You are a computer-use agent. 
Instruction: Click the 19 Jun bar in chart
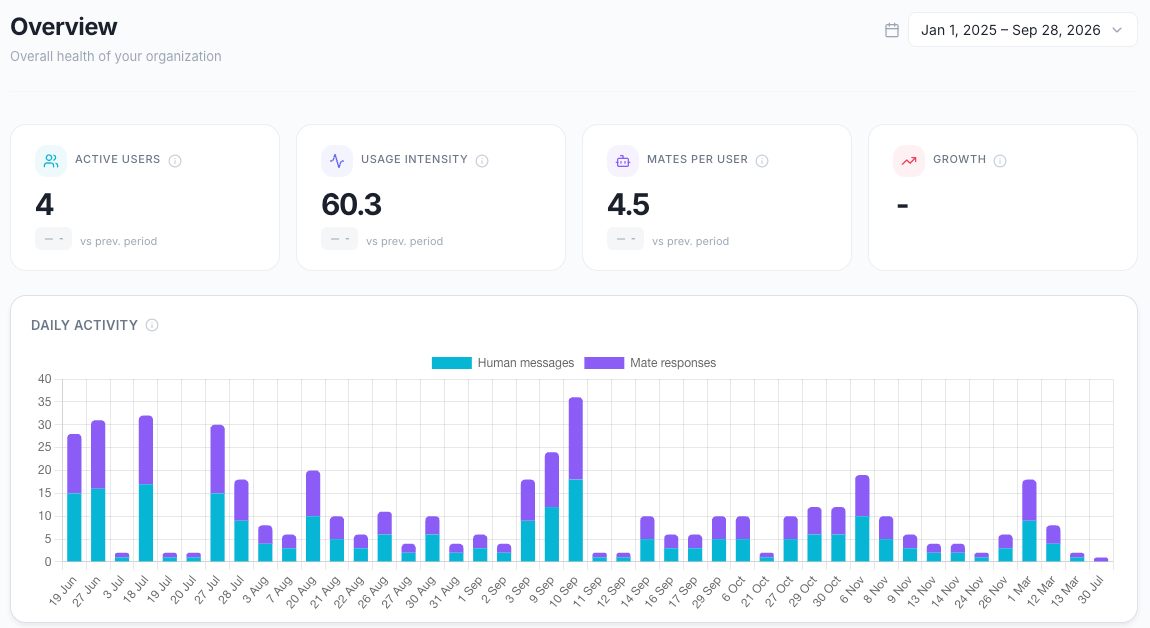pyautogui.click(x=74, y=498)
